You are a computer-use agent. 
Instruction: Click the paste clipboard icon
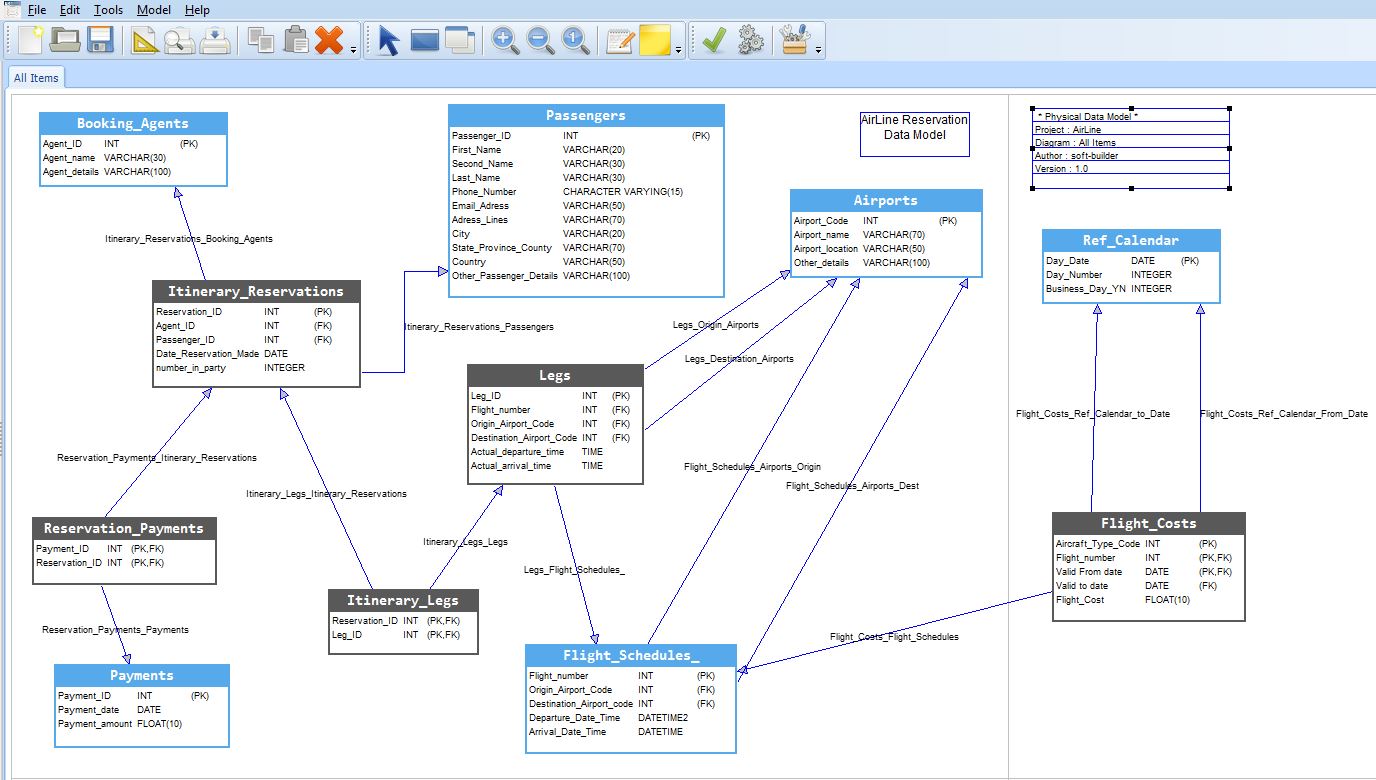[296, 41]
